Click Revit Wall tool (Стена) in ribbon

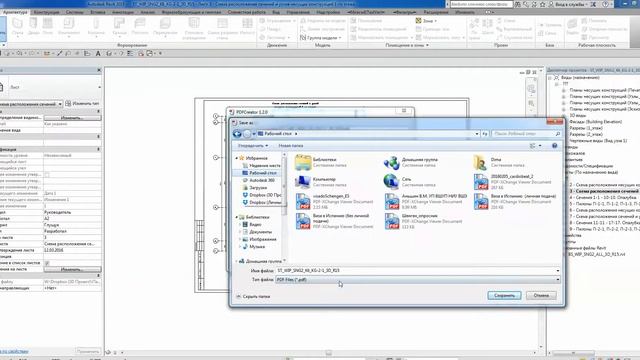(x=18, y=27)
